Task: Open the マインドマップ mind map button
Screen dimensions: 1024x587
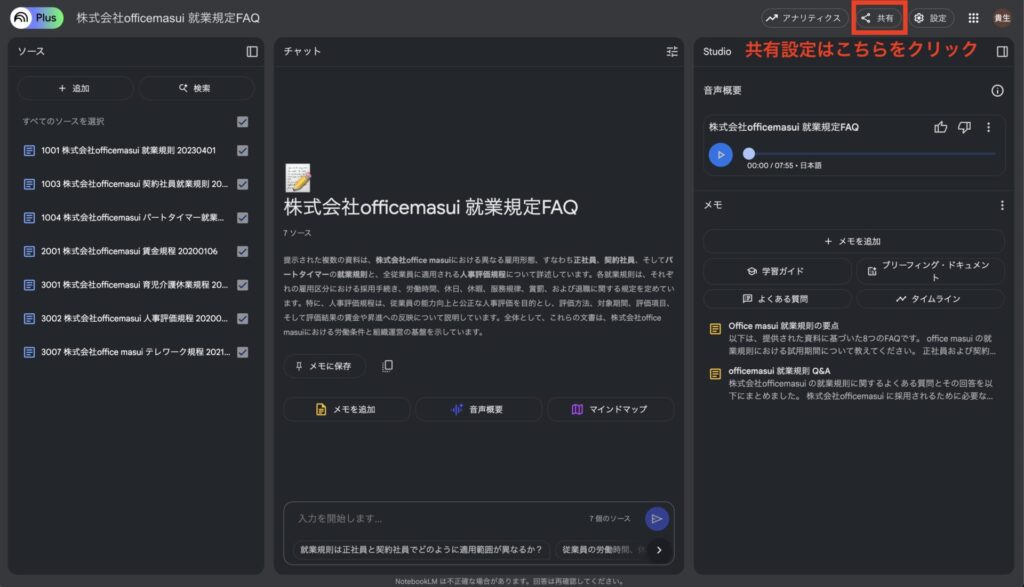Action: click(x=610, y=409)
